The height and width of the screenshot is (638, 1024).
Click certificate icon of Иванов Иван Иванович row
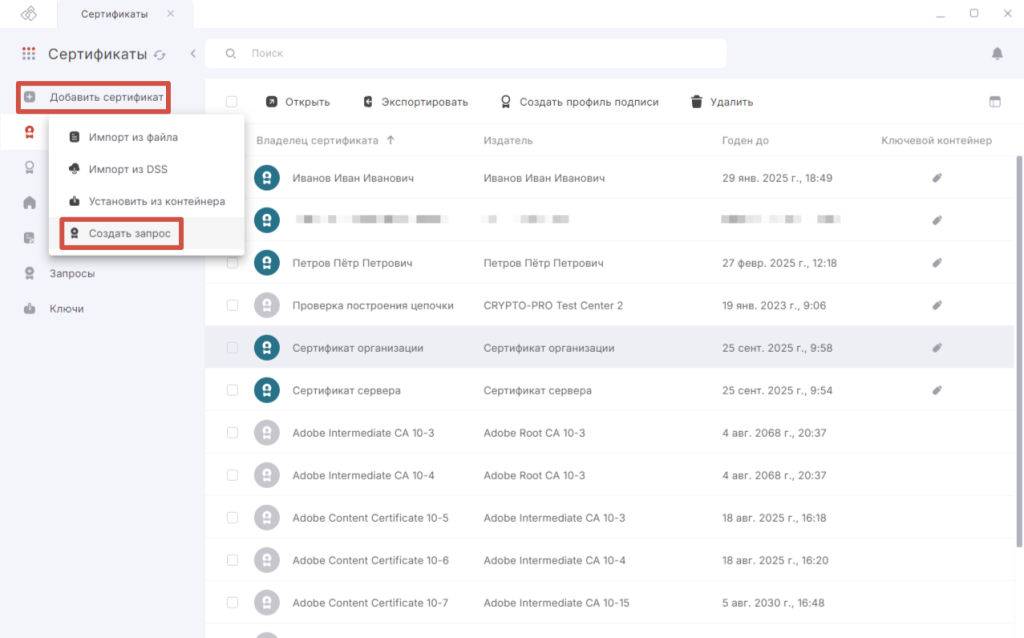(267, 178)
